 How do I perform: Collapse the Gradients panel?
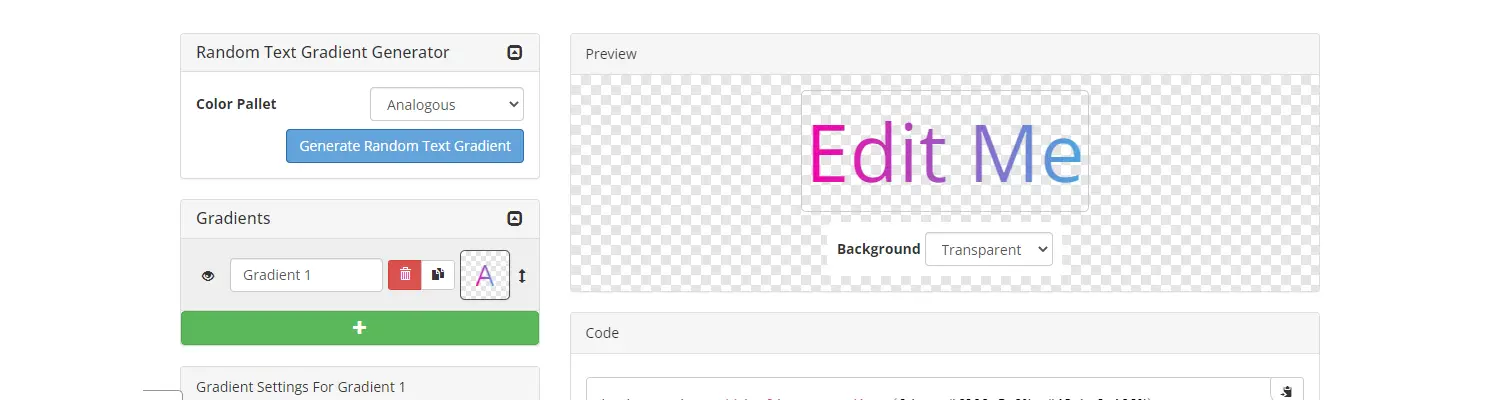tap(515, 219)
